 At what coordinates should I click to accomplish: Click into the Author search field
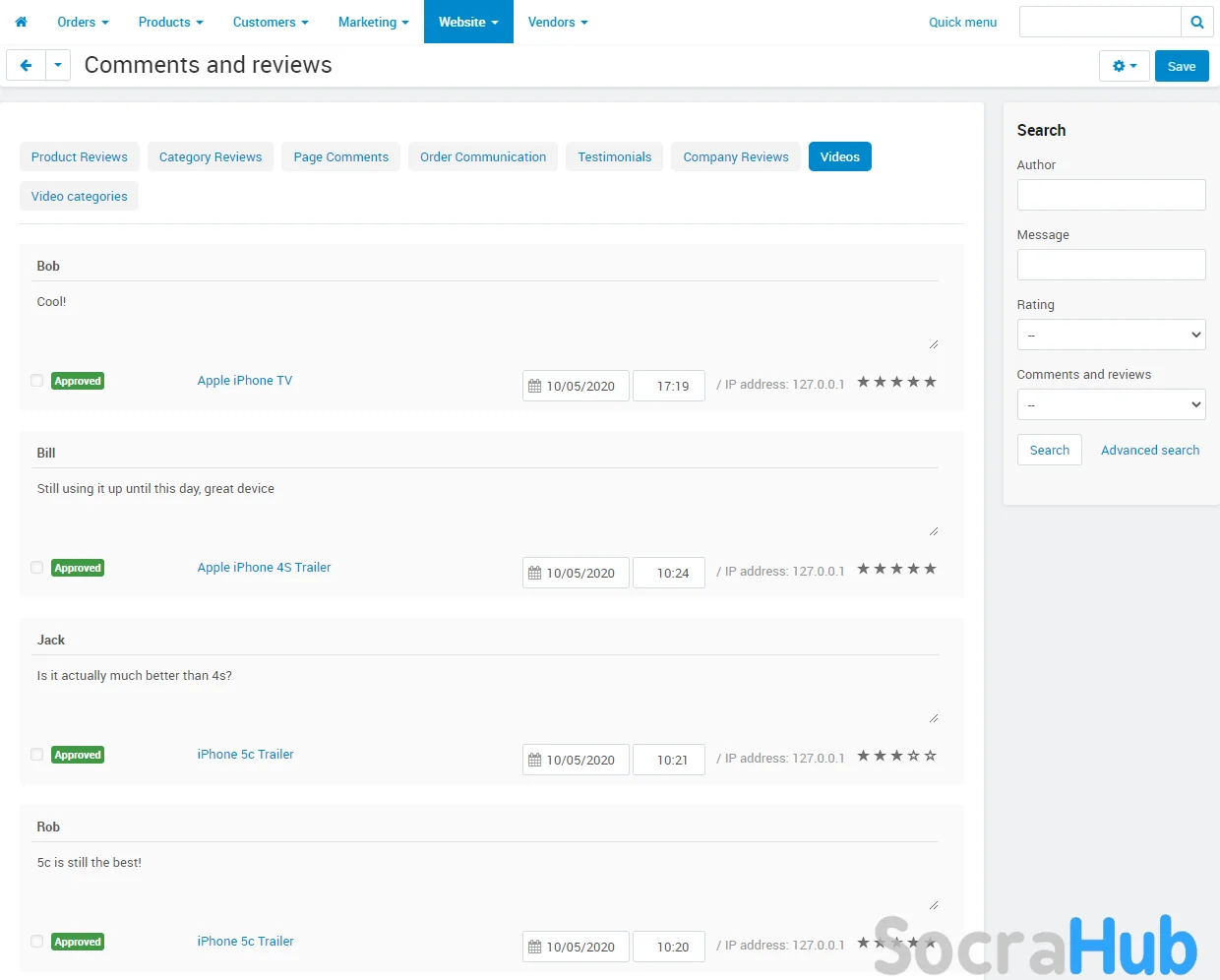[x=1111, y=195]
